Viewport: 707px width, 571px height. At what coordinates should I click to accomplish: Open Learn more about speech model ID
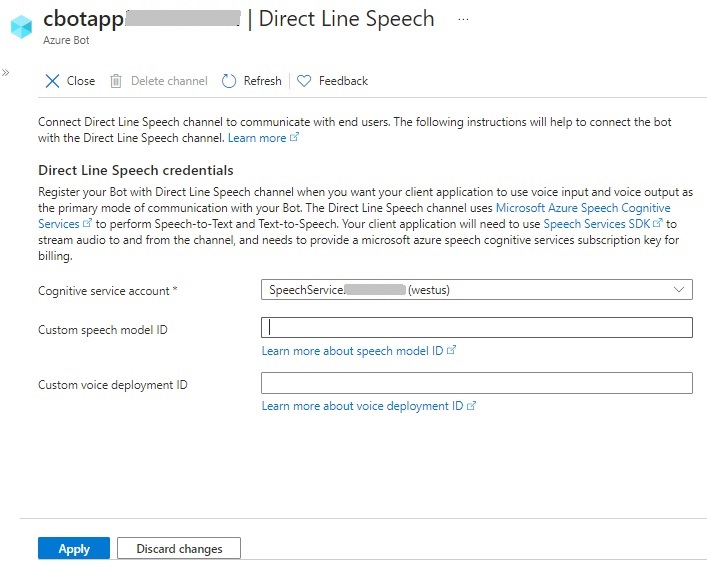click(x=352, y=351)
